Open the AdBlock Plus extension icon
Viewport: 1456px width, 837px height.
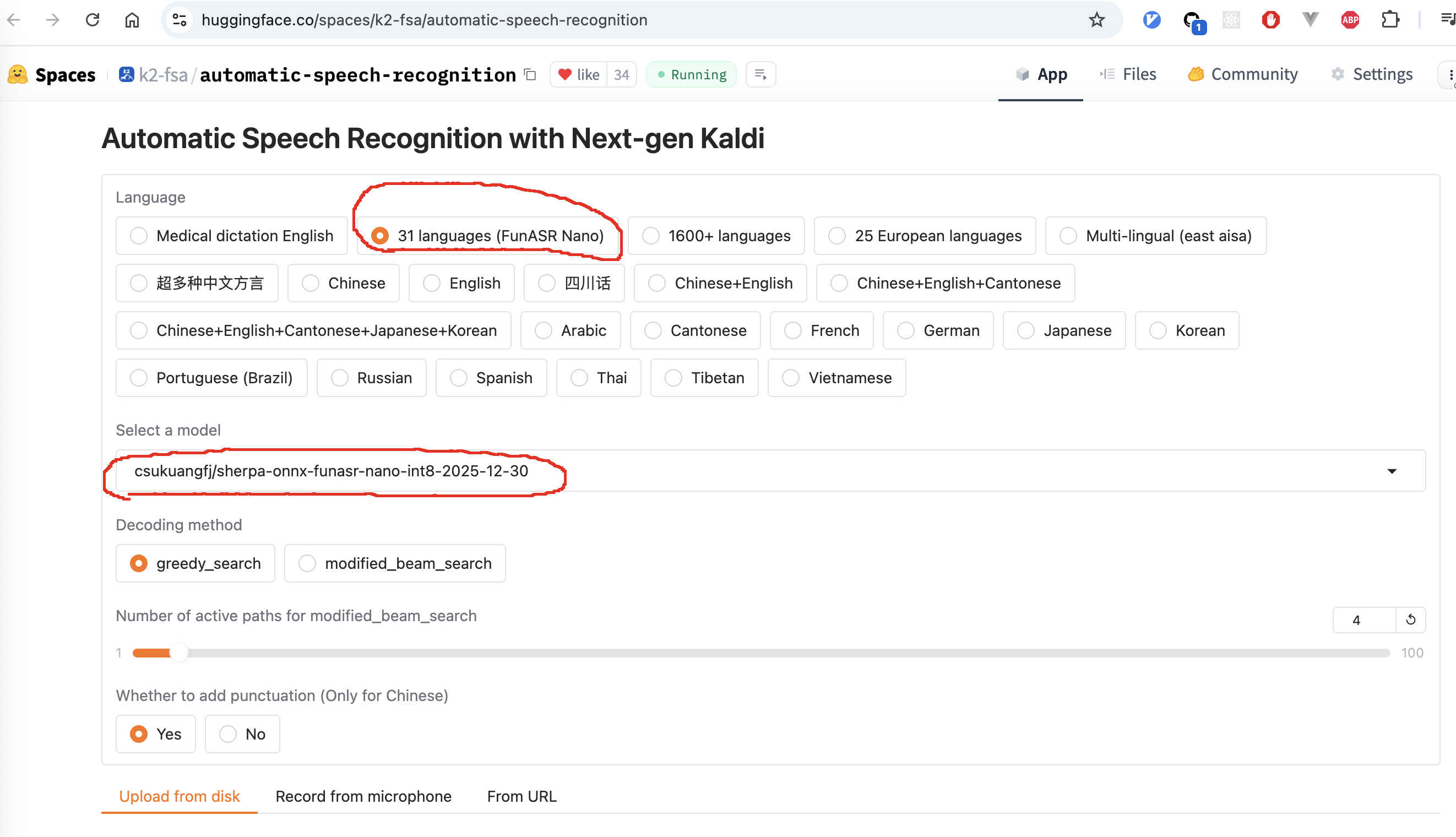click(1349, 20)
